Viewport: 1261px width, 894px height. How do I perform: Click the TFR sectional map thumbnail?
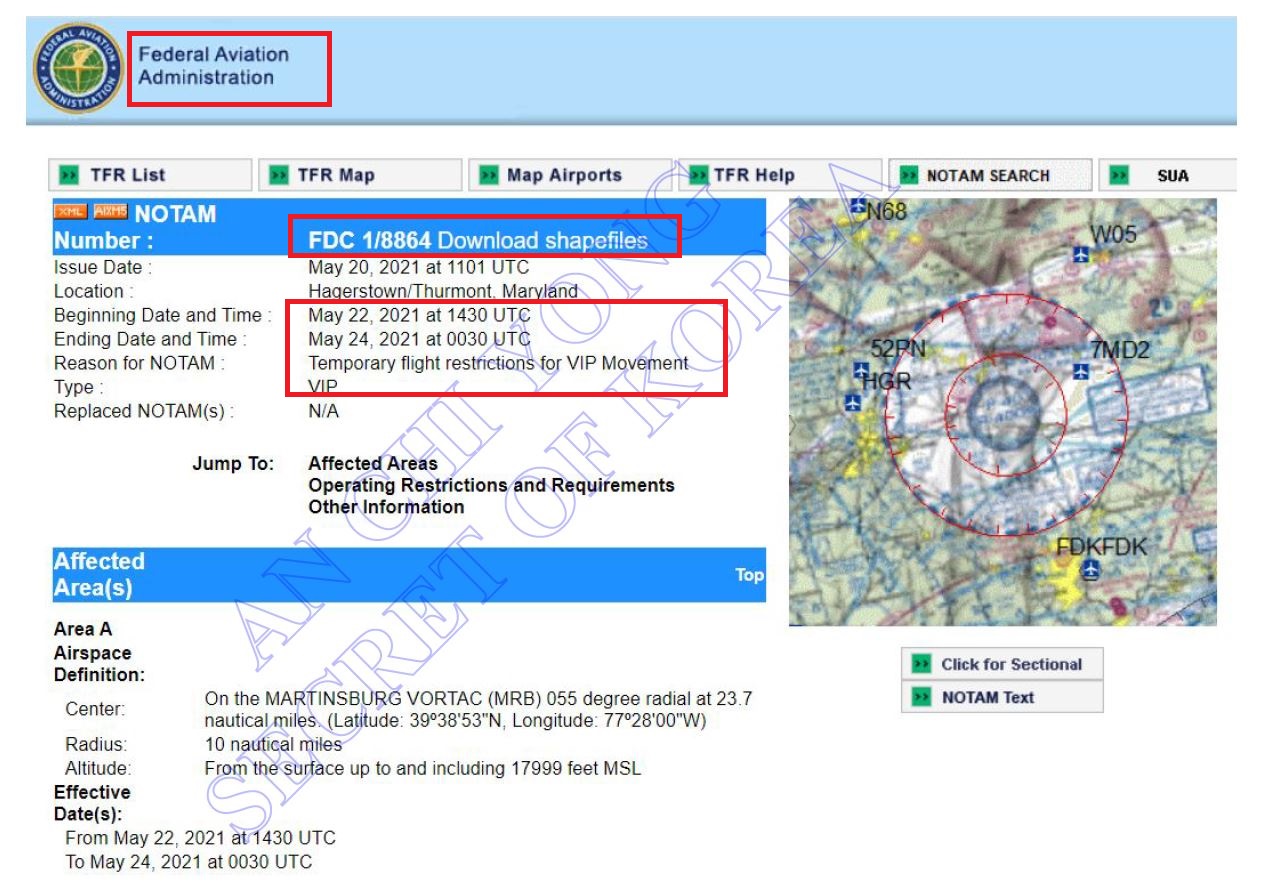pyautogui.click(x=1003, y=412)
